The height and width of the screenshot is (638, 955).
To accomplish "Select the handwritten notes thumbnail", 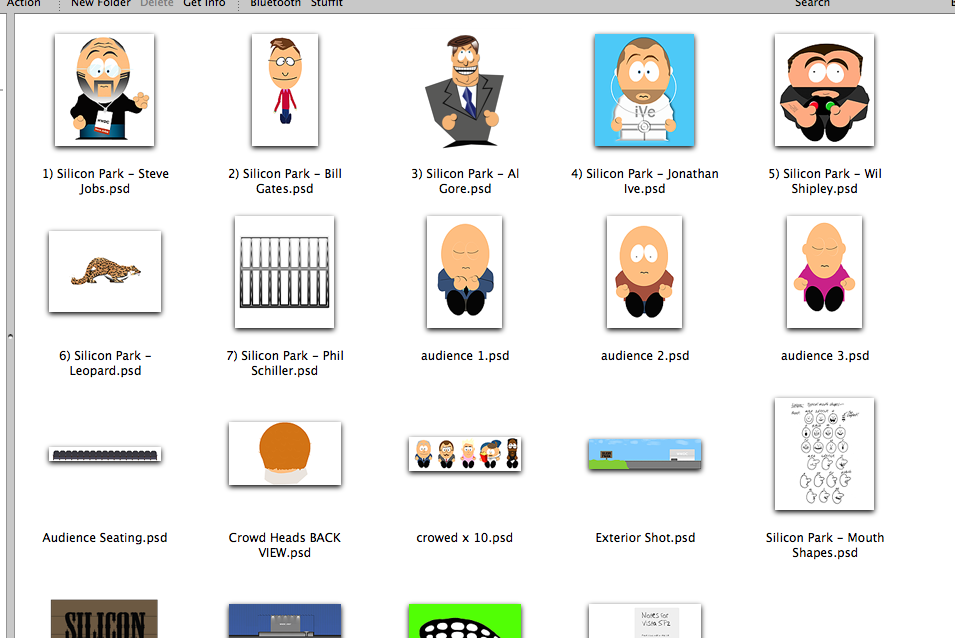I will point(645,621).
